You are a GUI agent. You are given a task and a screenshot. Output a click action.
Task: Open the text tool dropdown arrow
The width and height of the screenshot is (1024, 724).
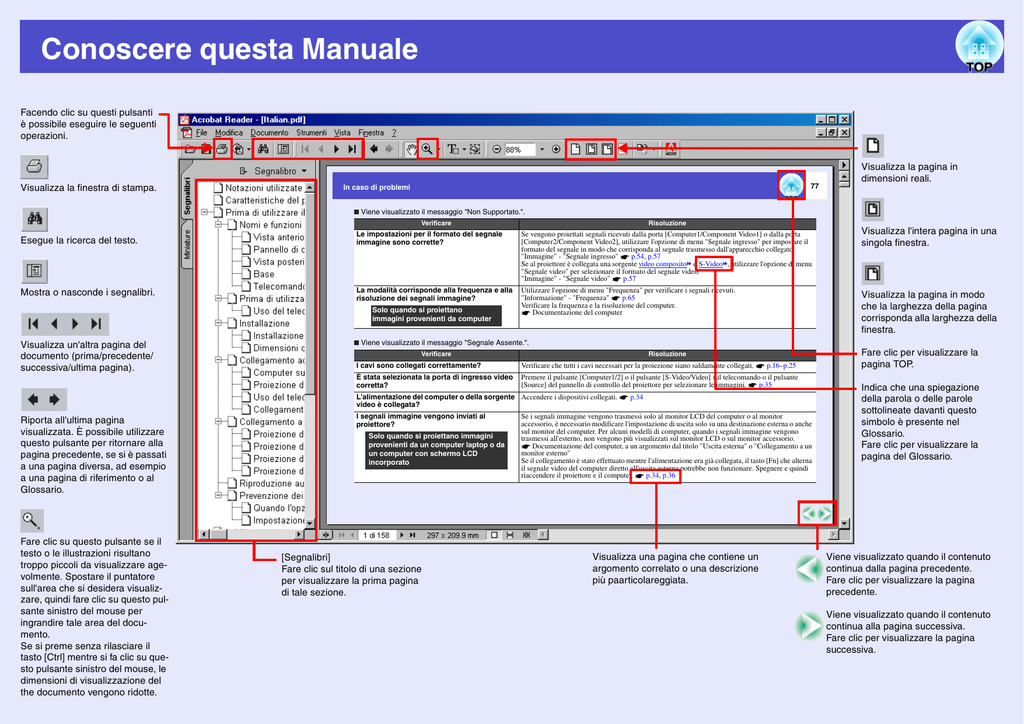[464, 149]
